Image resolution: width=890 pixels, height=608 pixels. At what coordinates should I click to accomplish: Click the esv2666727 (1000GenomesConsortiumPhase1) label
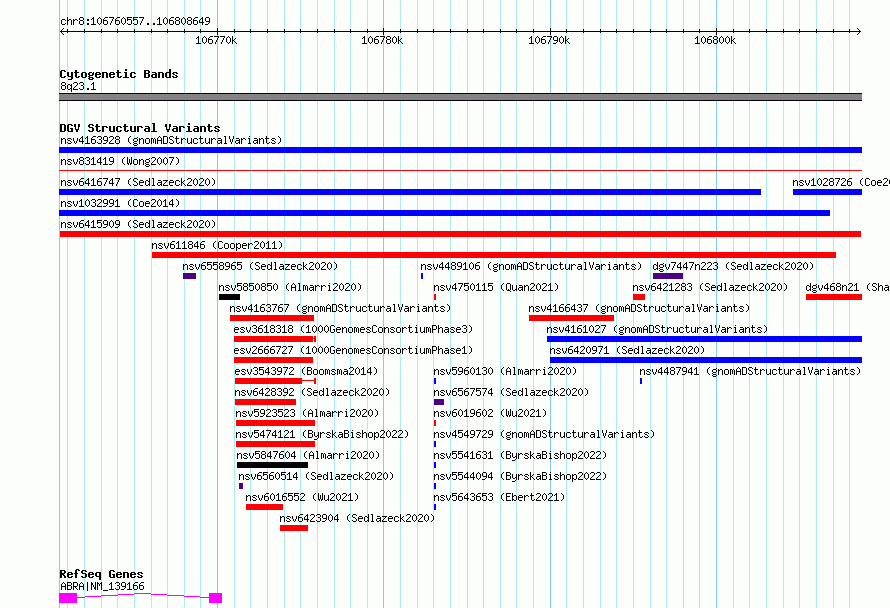coord(353,350)
